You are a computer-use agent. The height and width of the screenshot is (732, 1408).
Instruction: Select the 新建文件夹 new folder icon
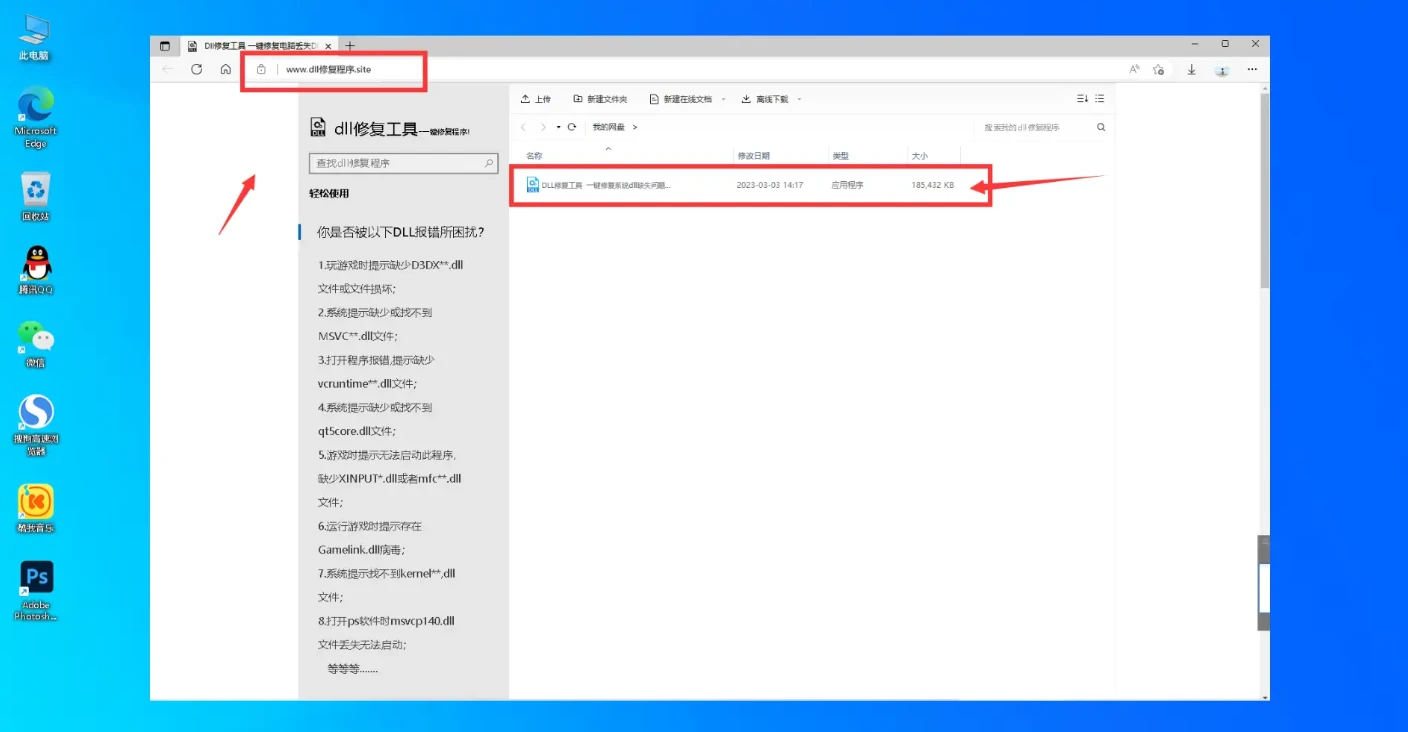pos(579,99)
